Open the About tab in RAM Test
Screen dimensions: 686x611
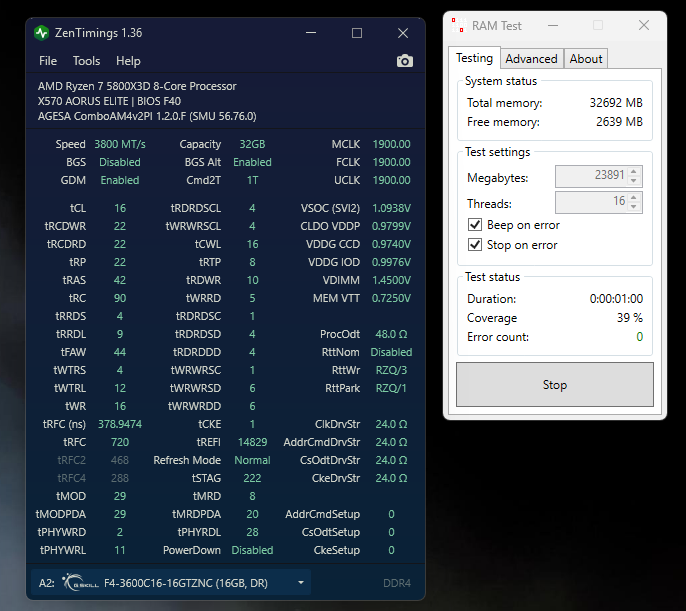(x=586, y=59)
